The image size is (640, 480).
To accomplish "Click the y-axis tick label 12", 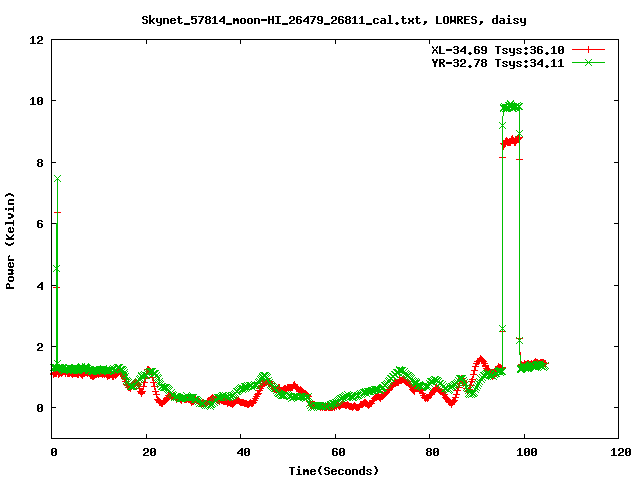I will coord(36,40).
